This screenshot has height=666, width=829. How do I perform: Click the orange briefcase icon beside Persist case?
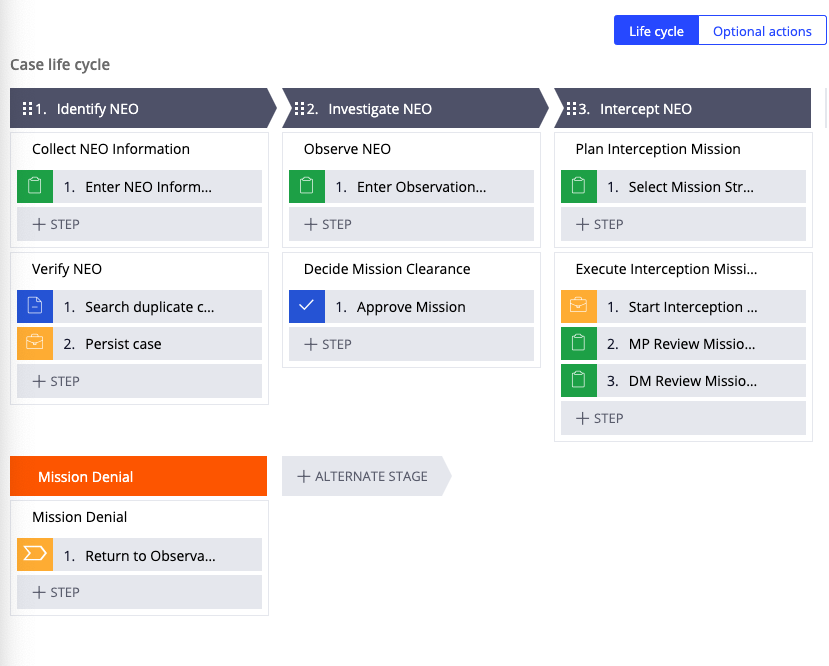pyautogui.click(x=35, y=344)
